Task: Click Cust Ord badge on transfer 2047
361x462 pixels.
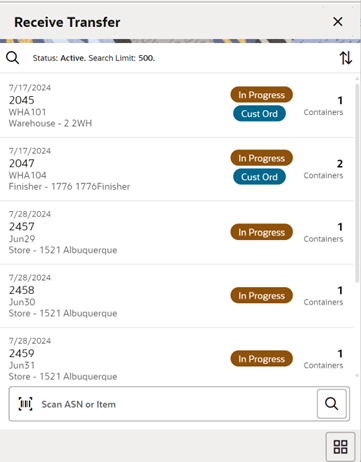Action: pyautogui.click(x=259, y=177)
